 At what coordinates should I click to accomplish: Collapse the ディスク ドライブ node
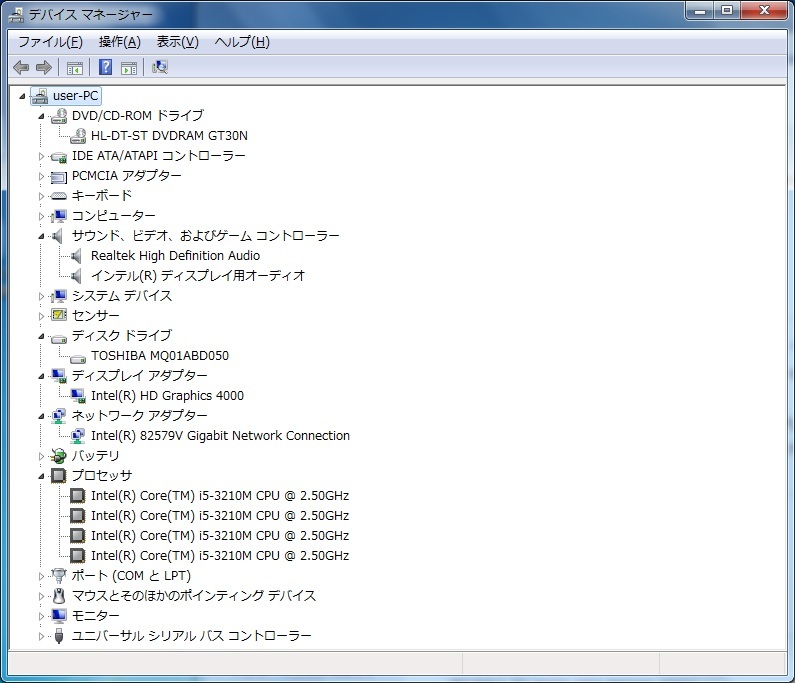41,336
